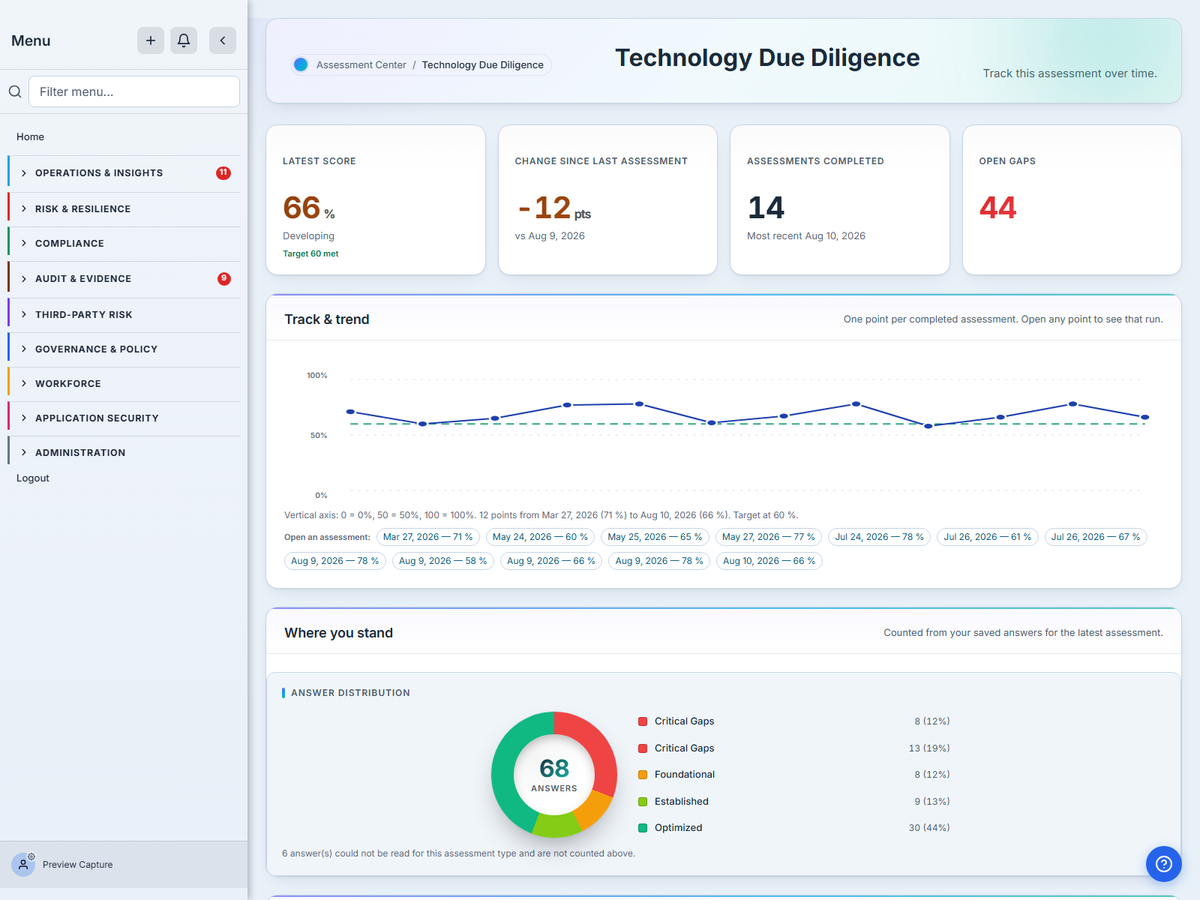Open the May 27, 2026 — 77 % assessment
This screenshot has width=1200, height=900.
(769, 537)
